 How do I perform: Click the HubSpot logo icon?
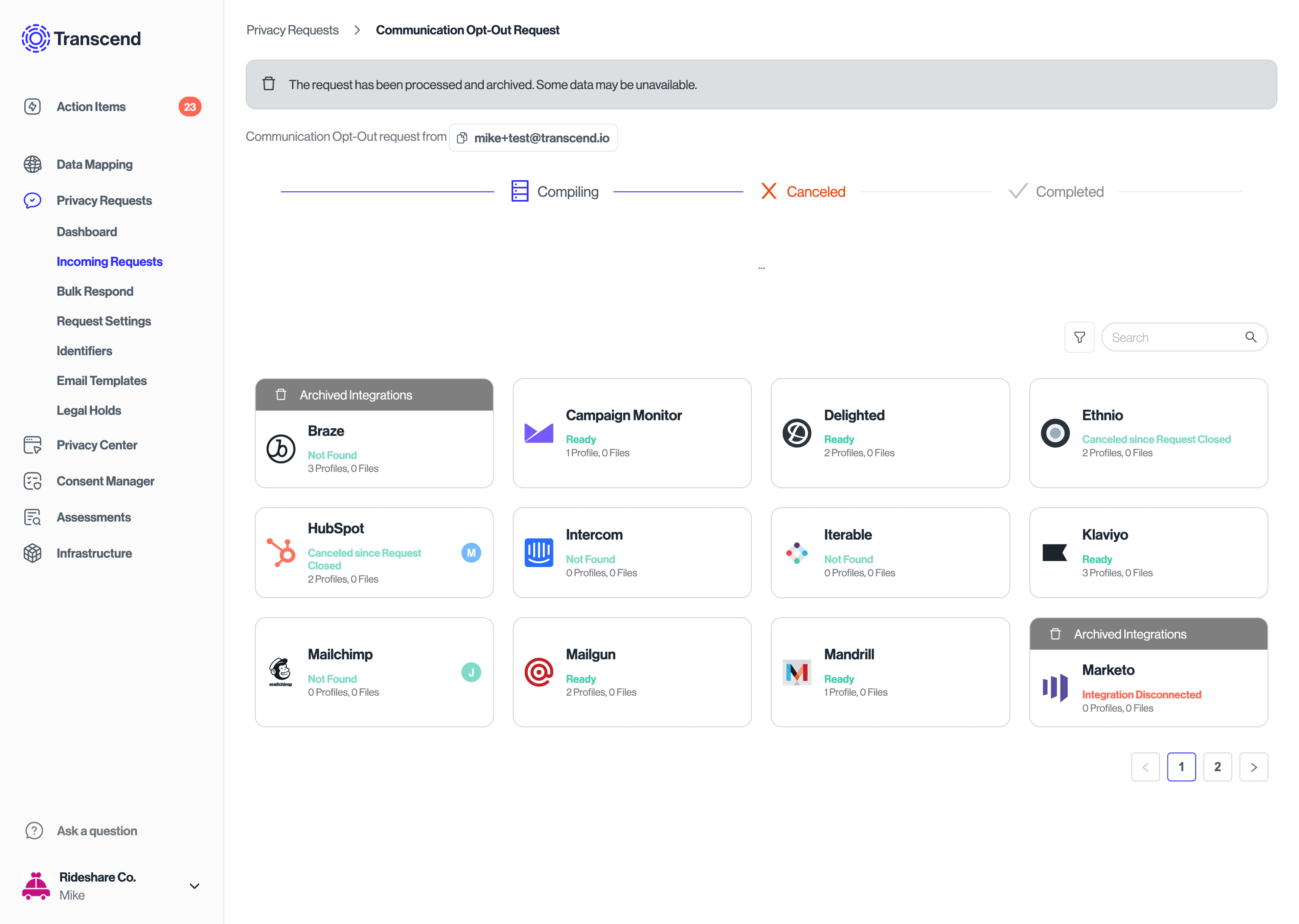(281, 553)
